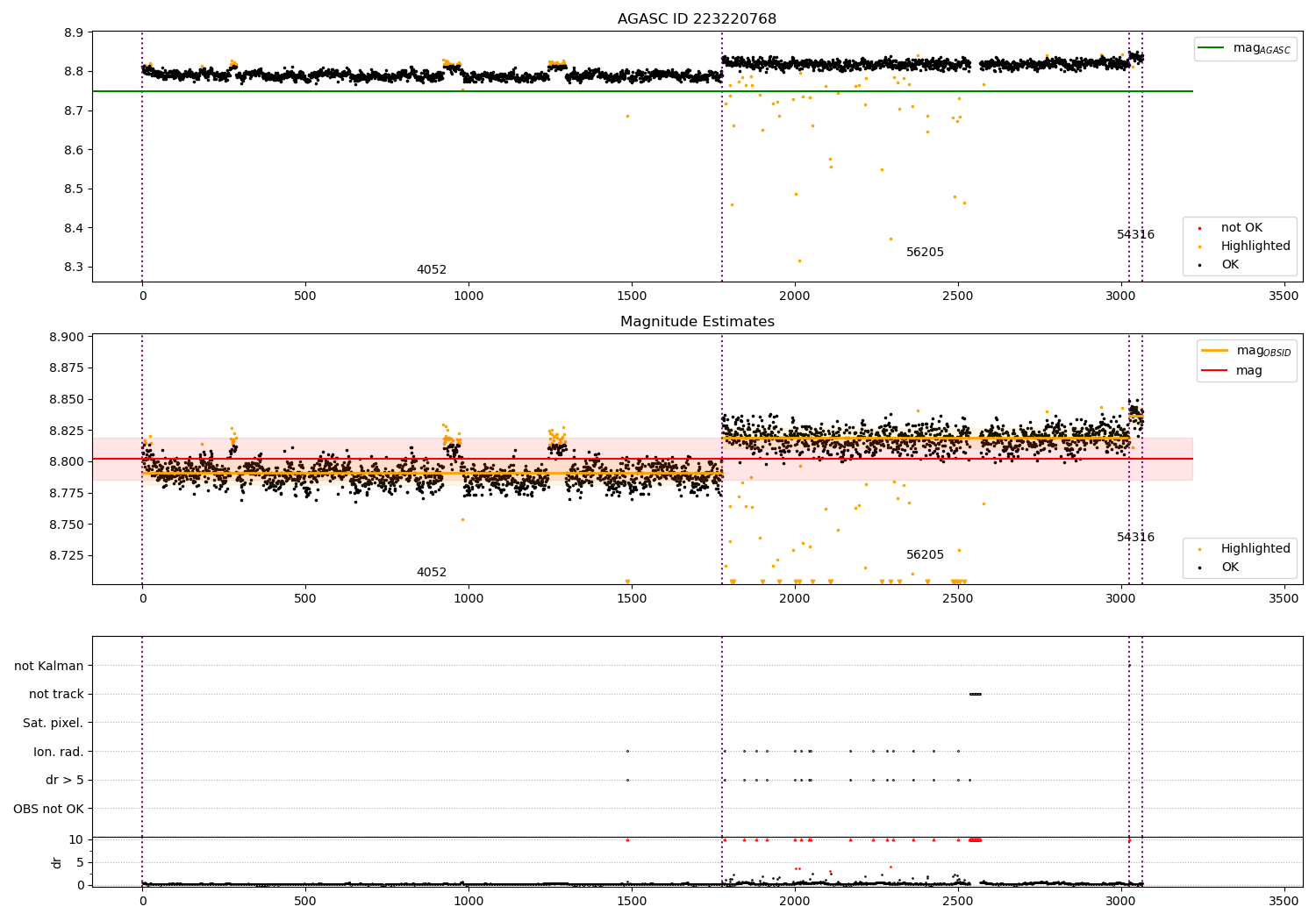Click the green line sample in top legend
This screenshot has height=921, width=1316.
1211,48
